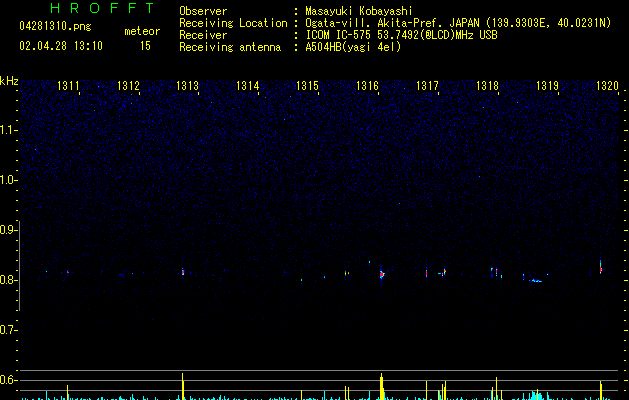Click the kHz axis unit label
The image size is (629, 400).
tap(9, 81)
